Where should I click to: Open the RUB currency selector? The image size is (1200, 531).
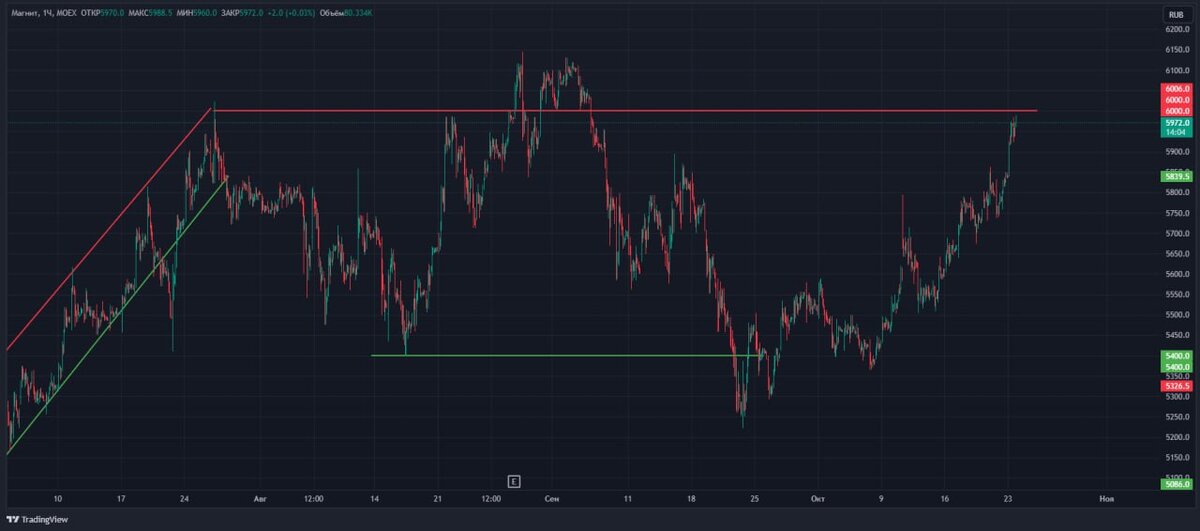1176,14
